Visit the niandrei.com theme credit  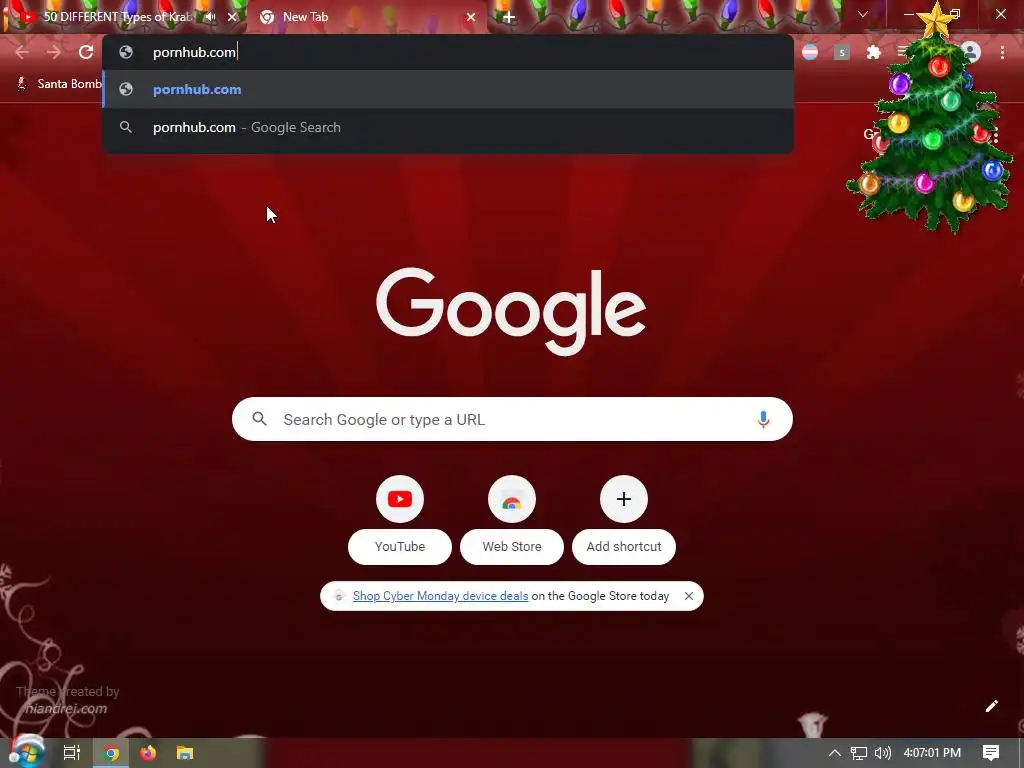click(x=66, y=709)
